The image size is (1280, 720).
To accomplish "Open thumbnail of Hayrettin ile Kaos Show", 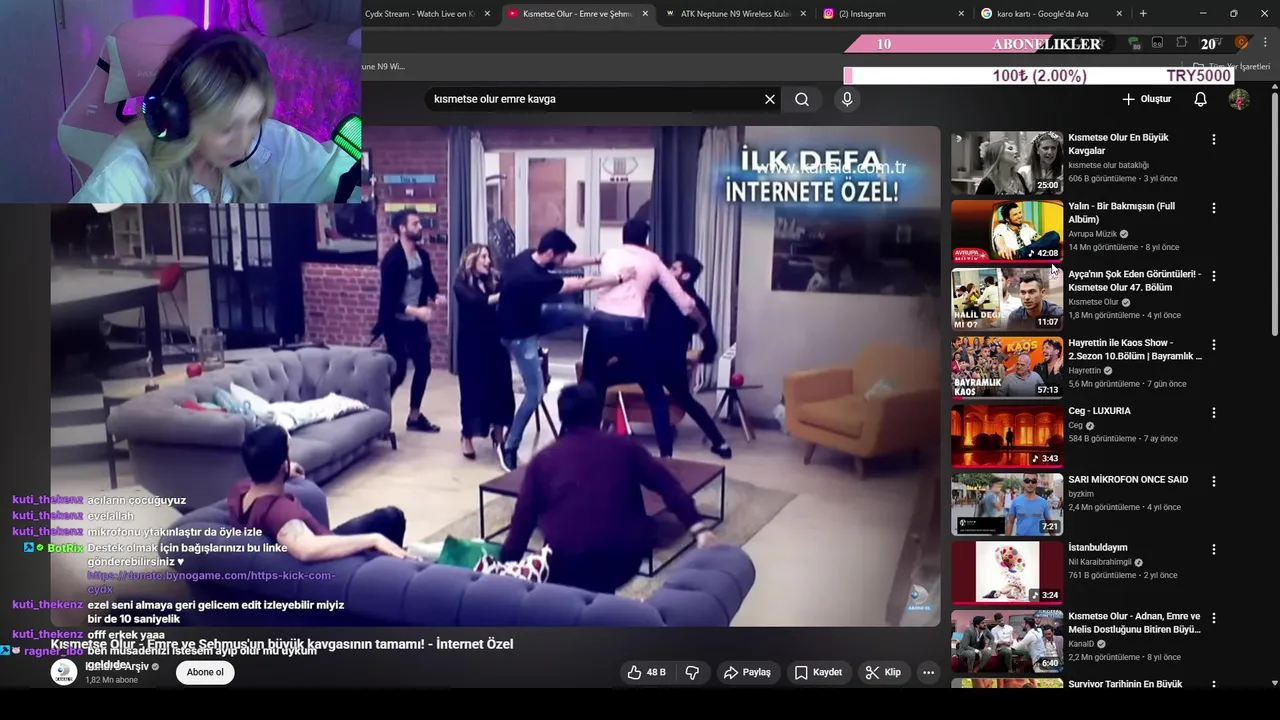I will (1007, 367).
